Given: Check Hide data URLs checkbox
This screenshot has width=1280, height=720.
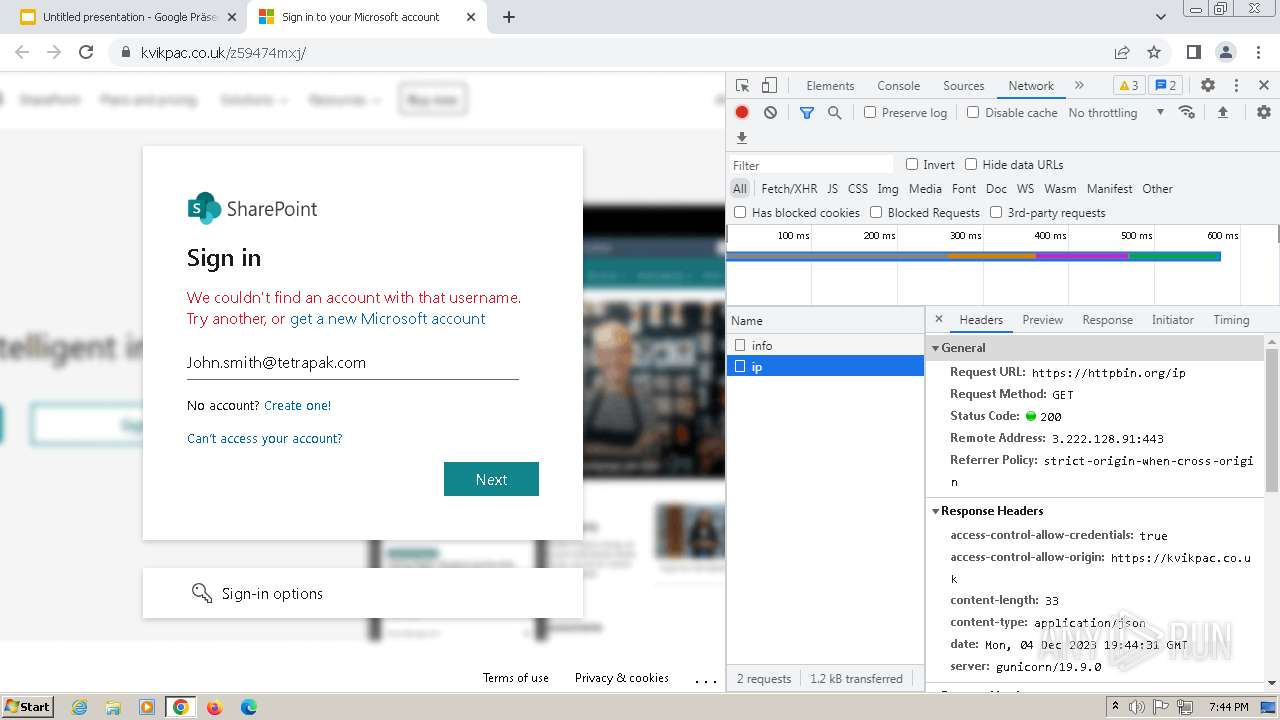Looking at the screenshot, I should pyautogui.click(x=971, y=164).
